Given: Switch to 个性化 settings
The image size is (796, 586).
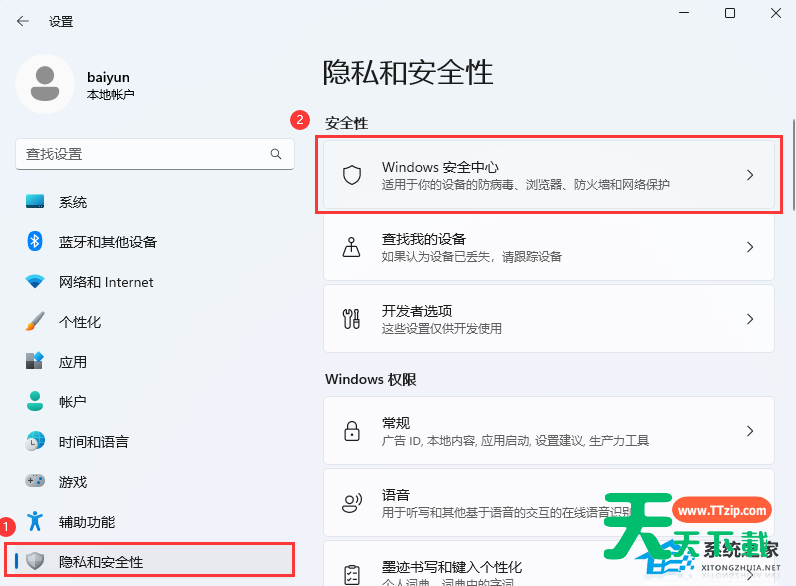Looking at the screenshot, I should pyautogui.click(x=155, y=321).
